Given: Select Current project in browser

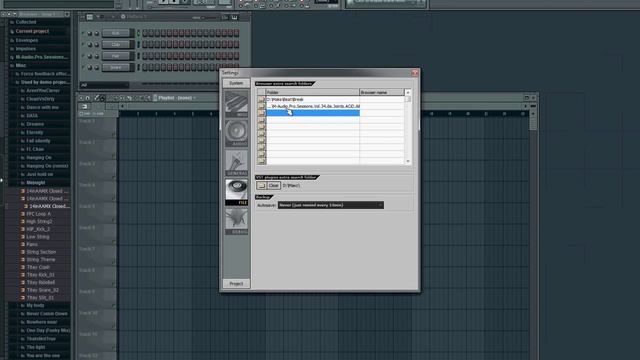Looking at the screenshot, I should [x=32, y=31].
